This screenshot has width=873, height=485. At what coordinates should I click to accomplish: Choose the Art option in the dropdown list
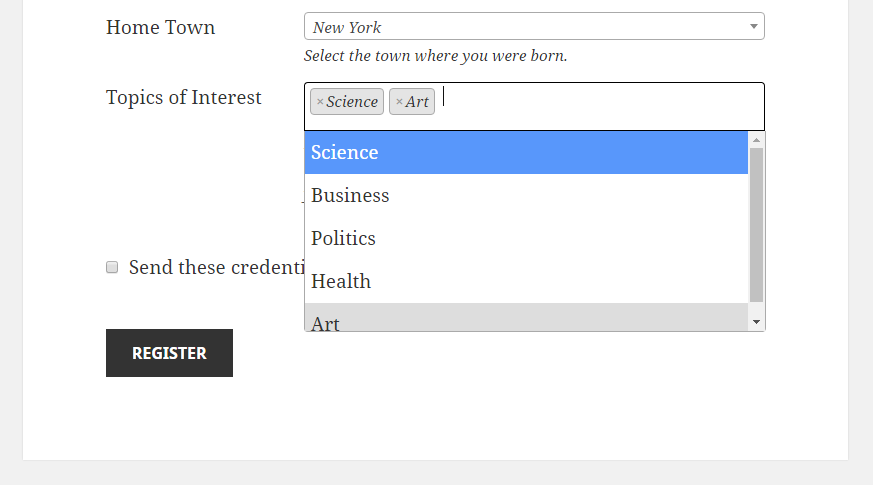tap(526, 321)
